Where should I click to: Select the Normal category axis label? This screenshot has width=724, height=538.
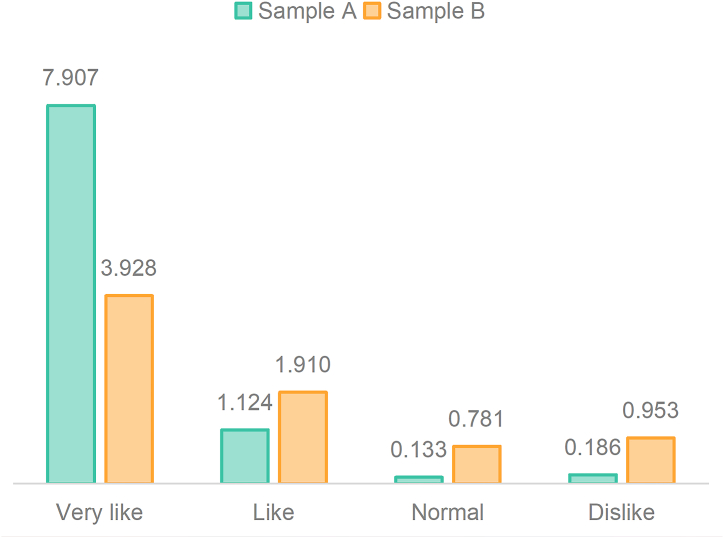pos(447,513)
